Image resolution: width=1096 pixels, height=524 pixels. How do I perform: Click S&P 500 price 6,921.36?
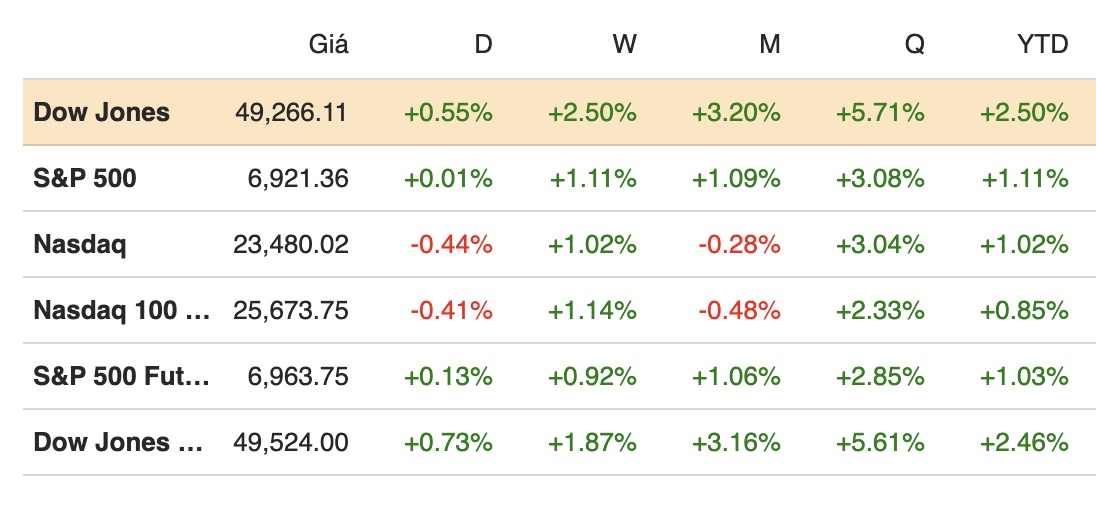point(298,178)
